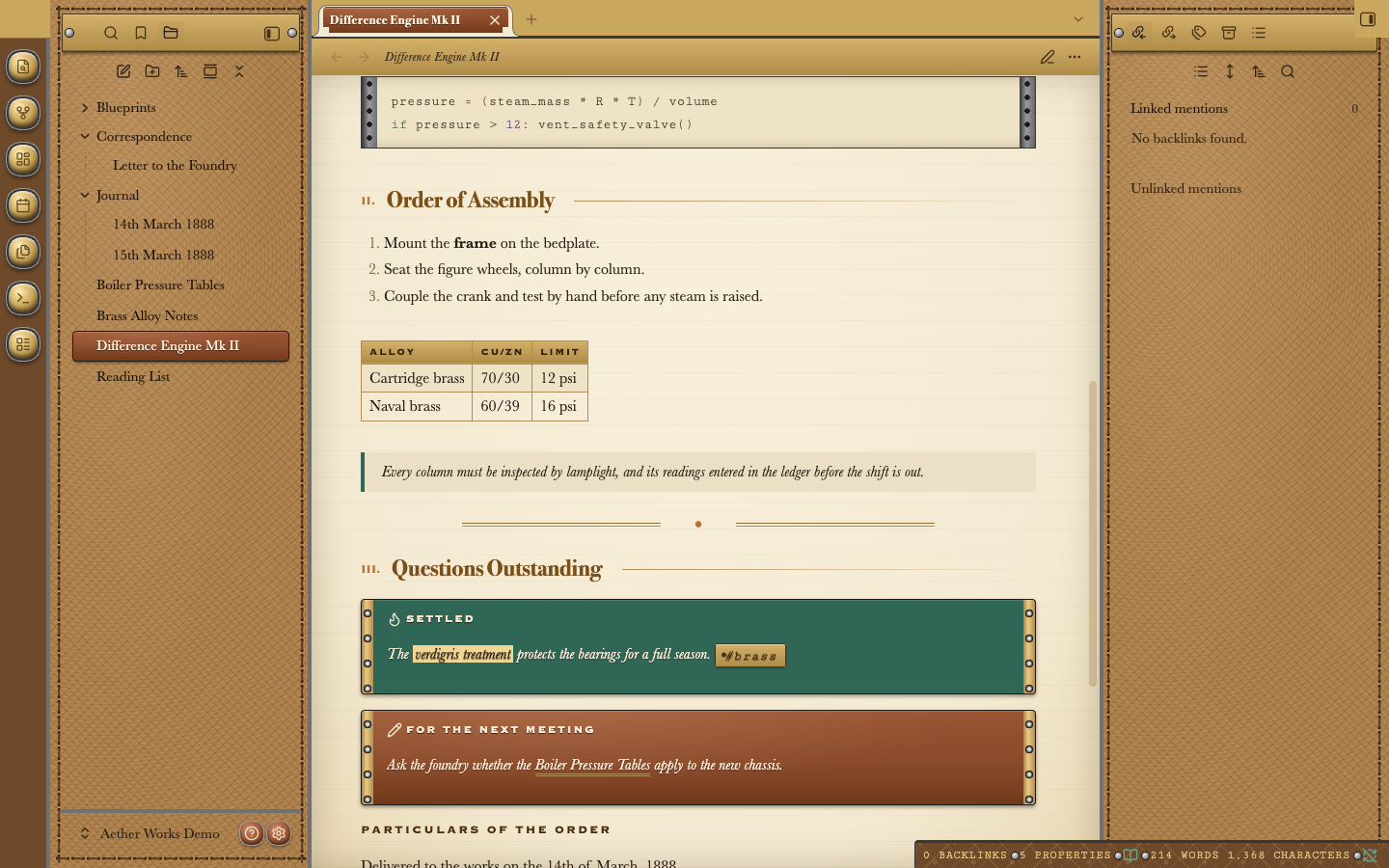Open canvas icon in the left ribbon
The image size is (1389, 868).
(x=23, y=159)
